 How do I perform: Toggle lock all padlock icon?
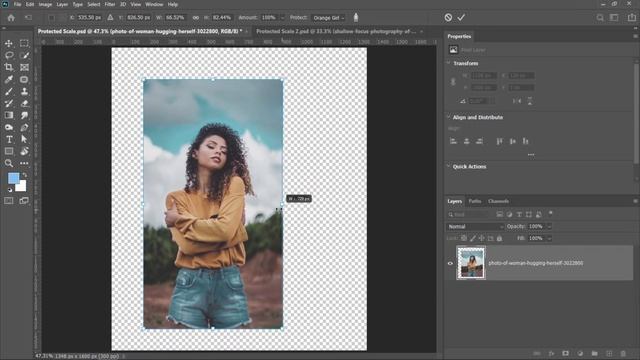(499, 238)
